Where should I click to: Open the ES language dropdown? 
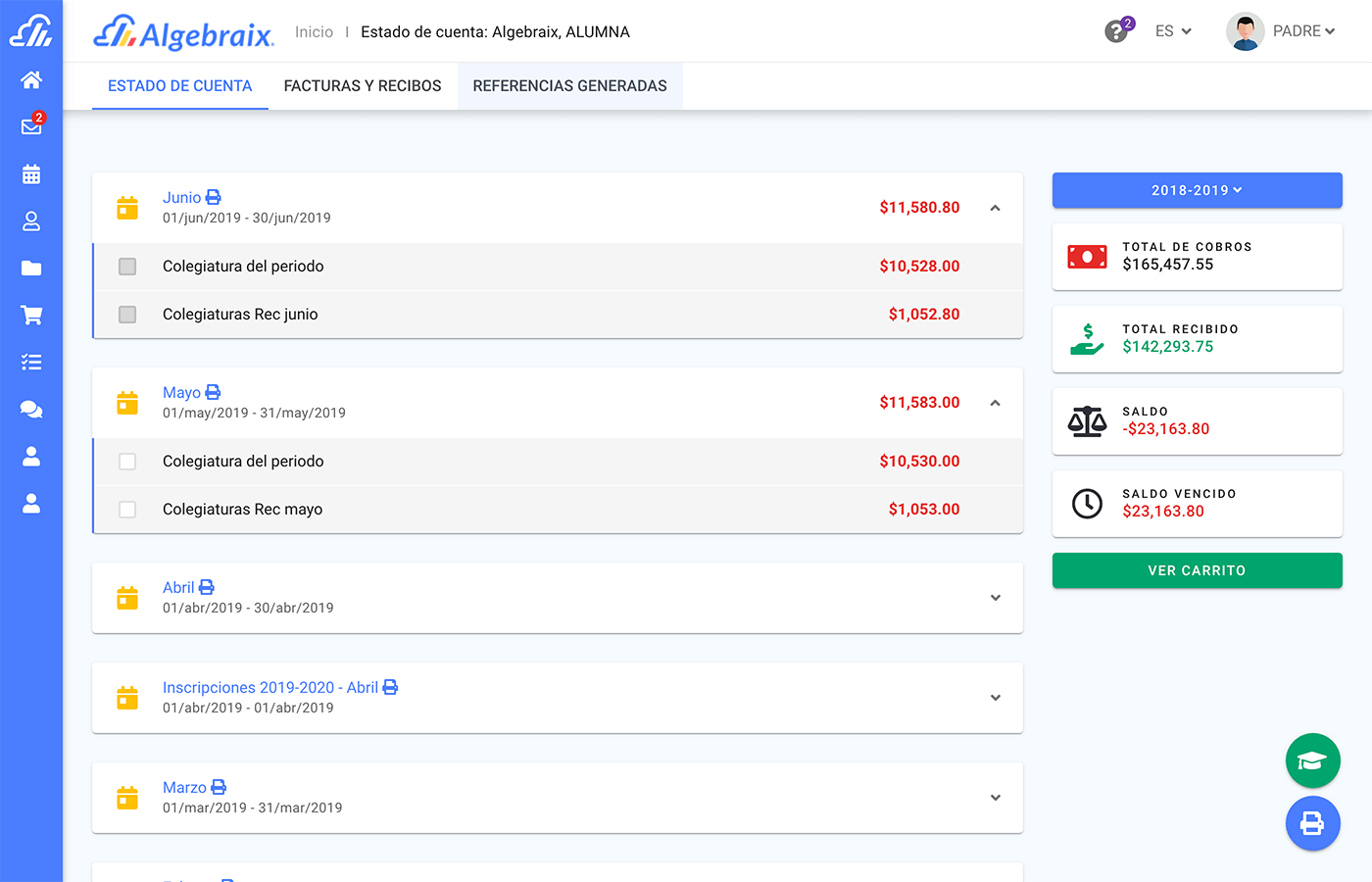[x=1173, y=31]
